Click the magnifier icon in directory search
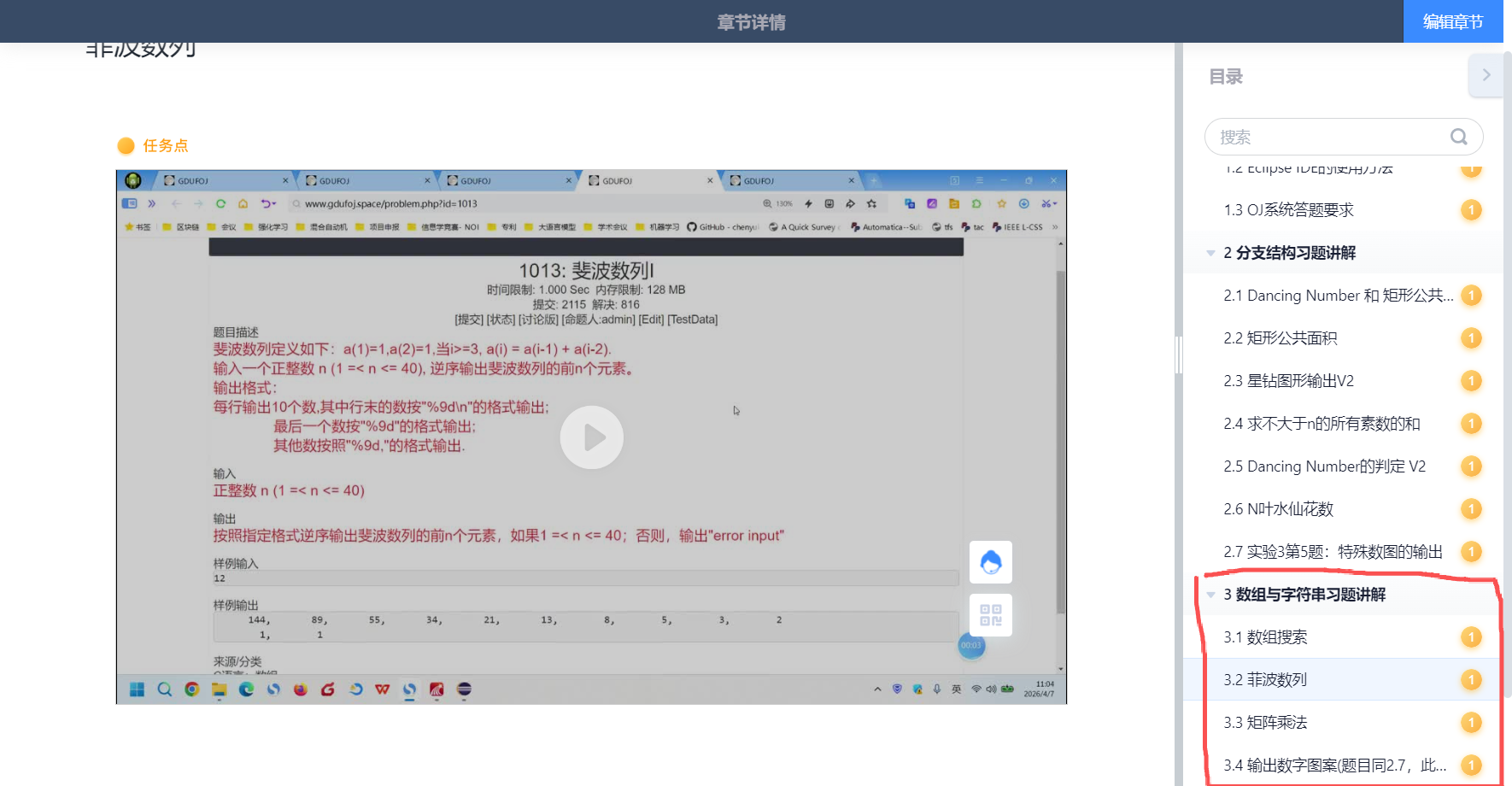 pos(1458,137)
